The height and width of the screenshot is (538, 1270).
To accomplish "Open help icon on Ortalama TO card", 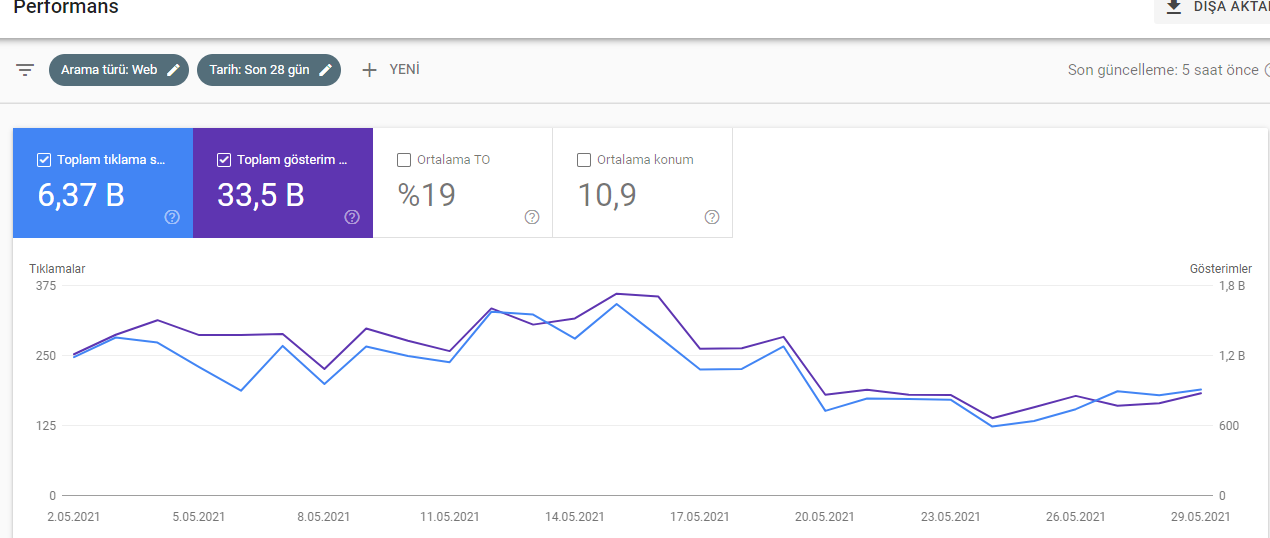I will point(532,217).
